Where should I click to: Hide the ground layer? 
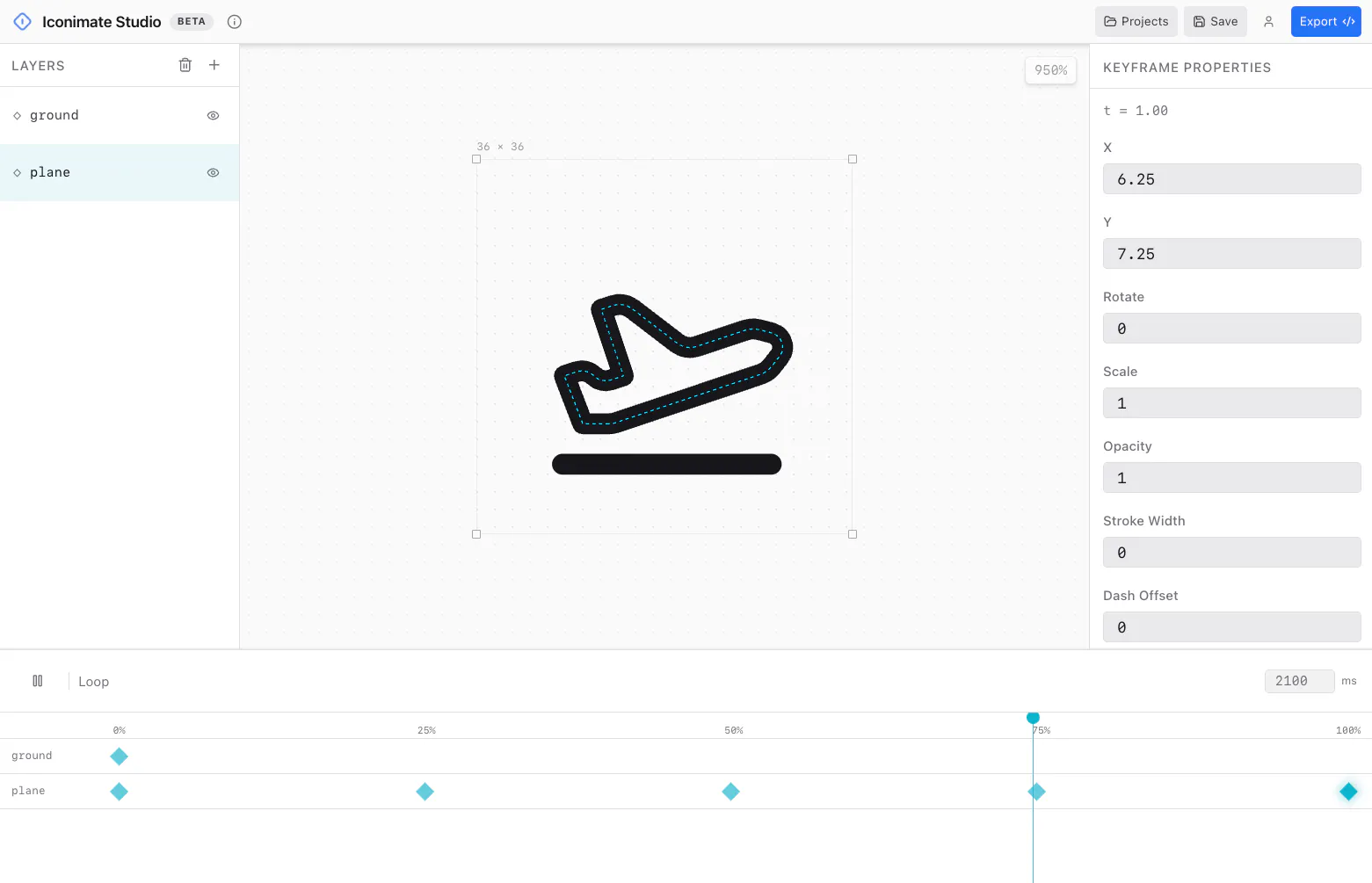[213, 116]
